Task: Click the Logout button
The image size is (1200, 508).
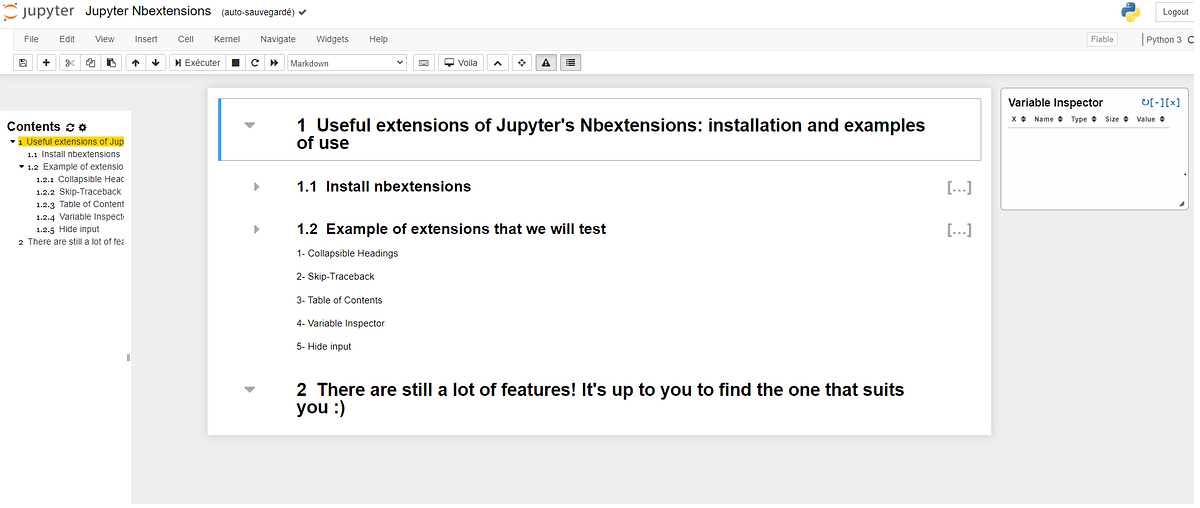Action: click(x=1175, y=12)
